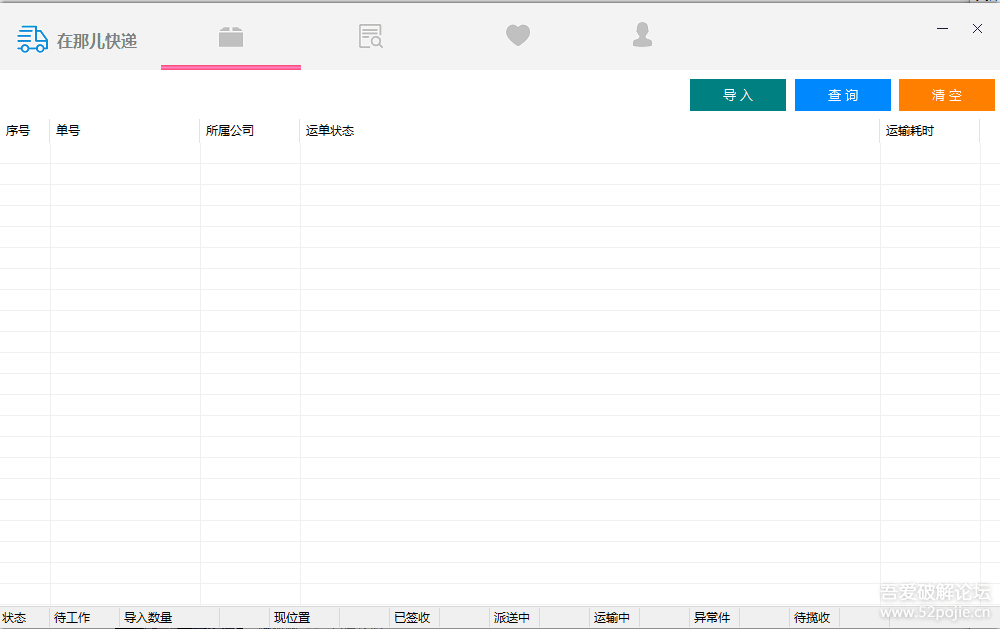Select the 已签收 status bar item
Viewport: 1000px width, 629px height.
click(x=412, y=617)
